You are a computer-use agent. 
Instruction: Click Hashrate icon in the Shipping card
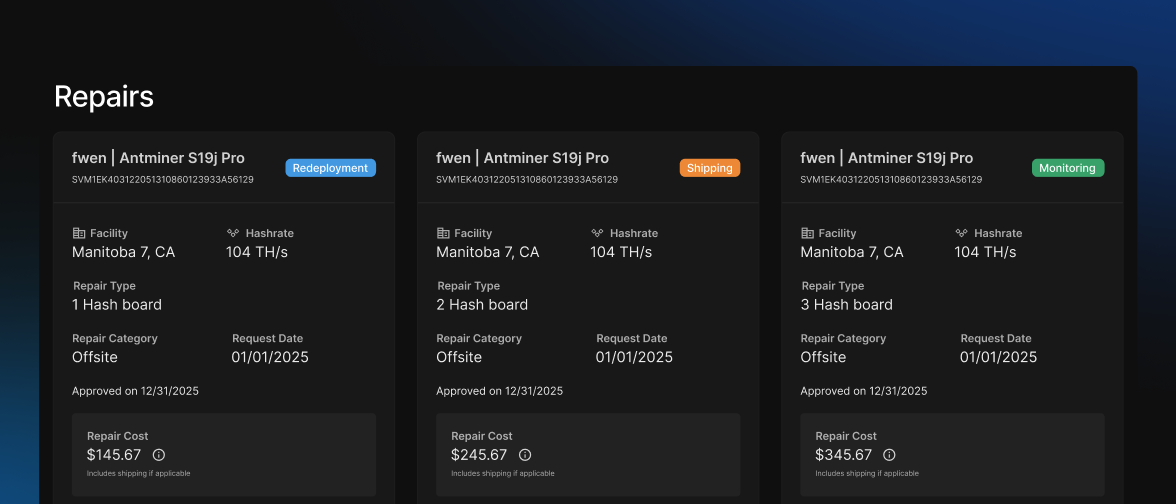click(x=597, y=233)
